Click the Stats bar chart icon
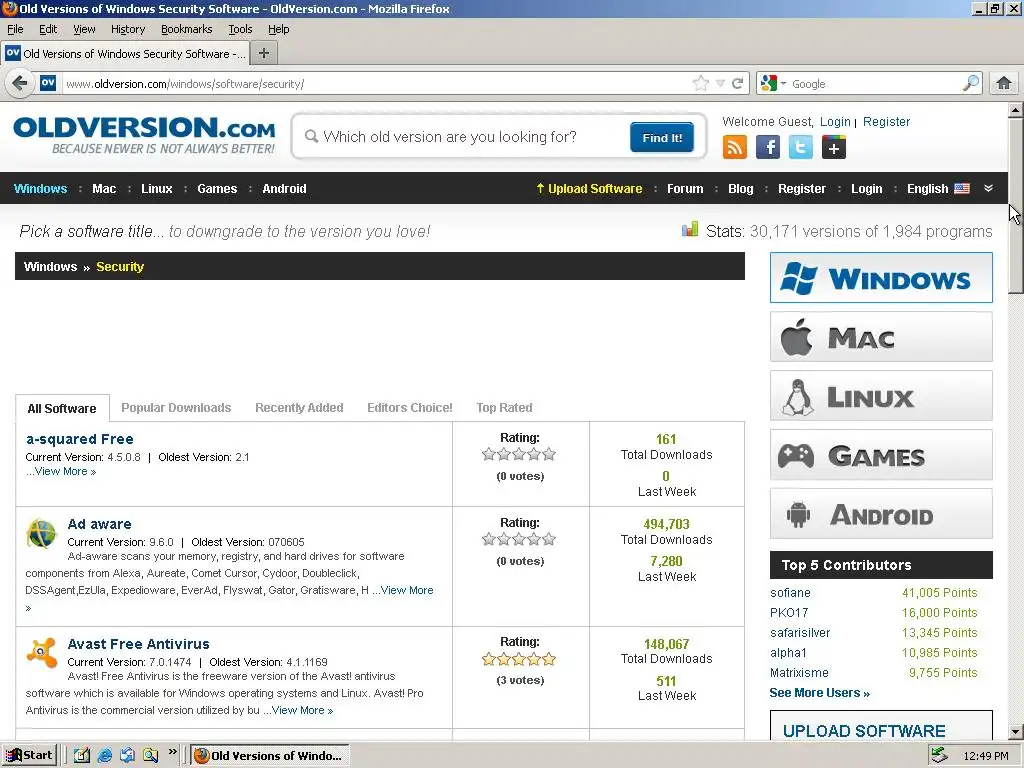The width and height of the screenshot is (1024, 768). point(690,229)
